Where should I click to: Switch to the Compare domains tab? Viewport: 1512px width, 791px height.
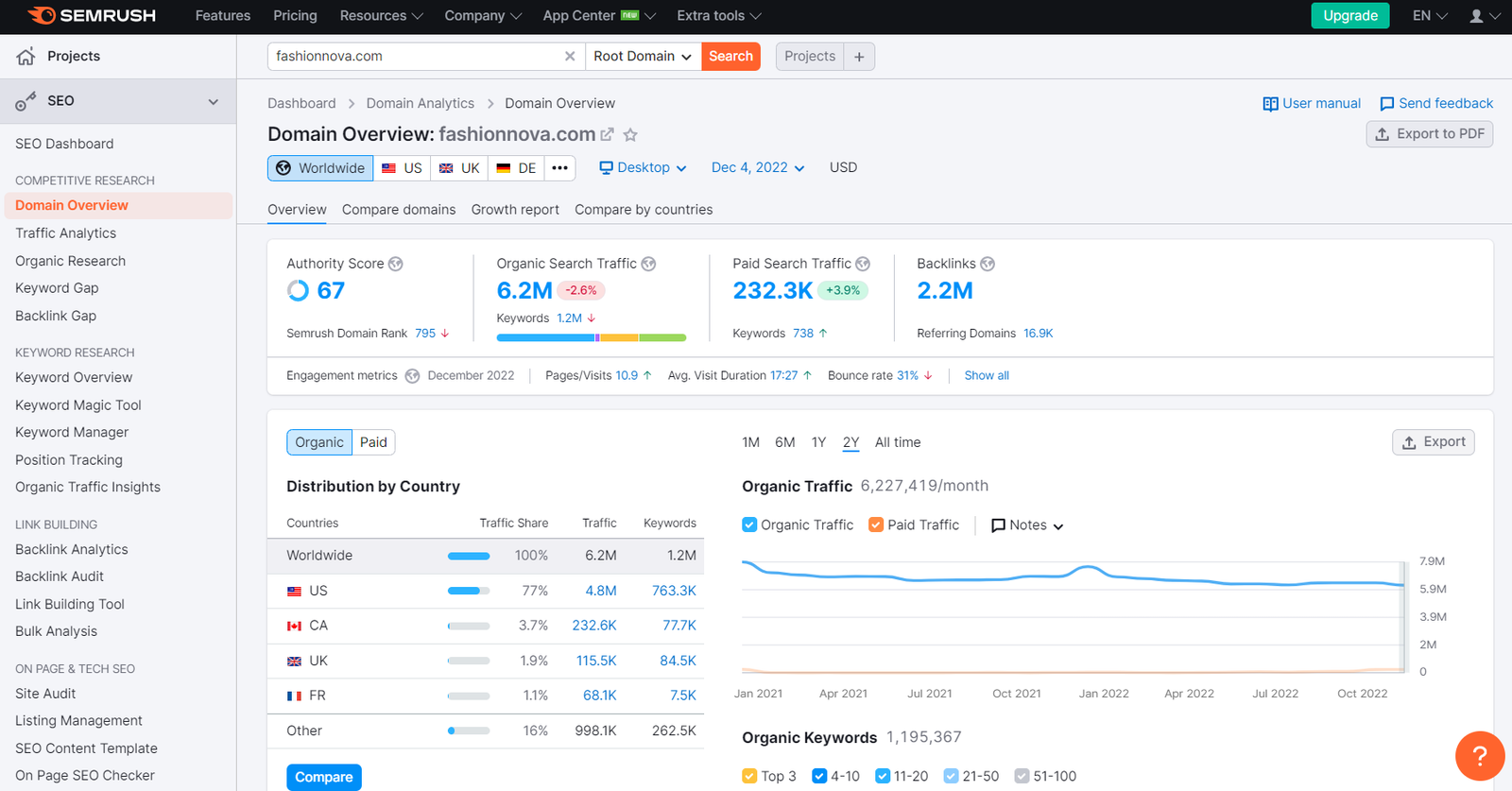399,210
